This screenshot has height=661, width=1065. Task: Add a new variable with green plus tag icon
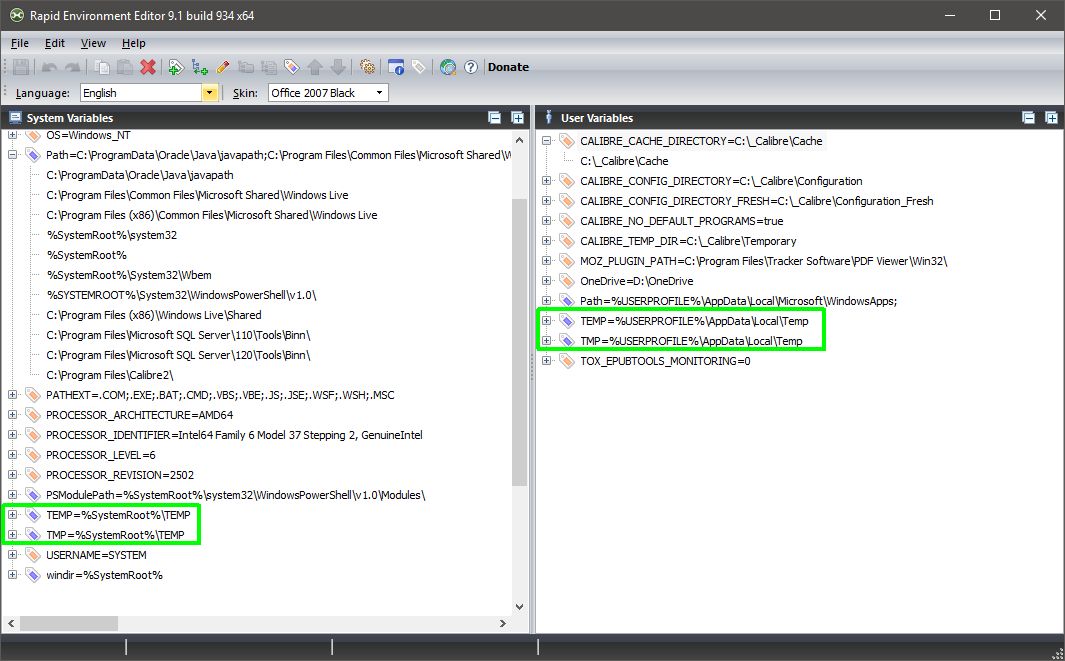coord(176,67)
